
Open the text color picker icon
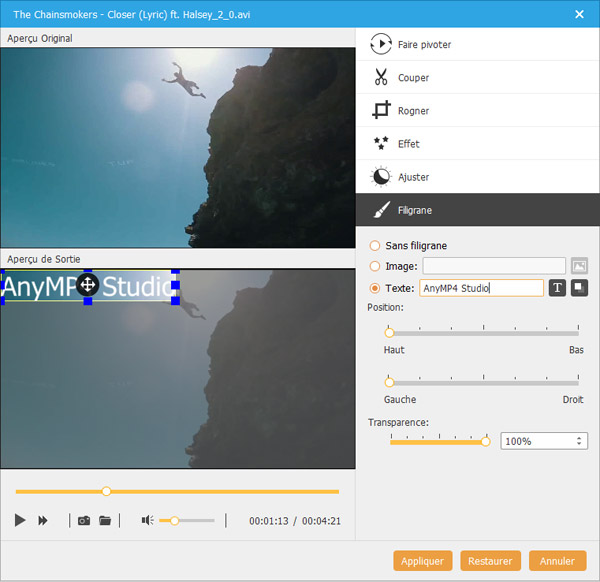[579, 288]
